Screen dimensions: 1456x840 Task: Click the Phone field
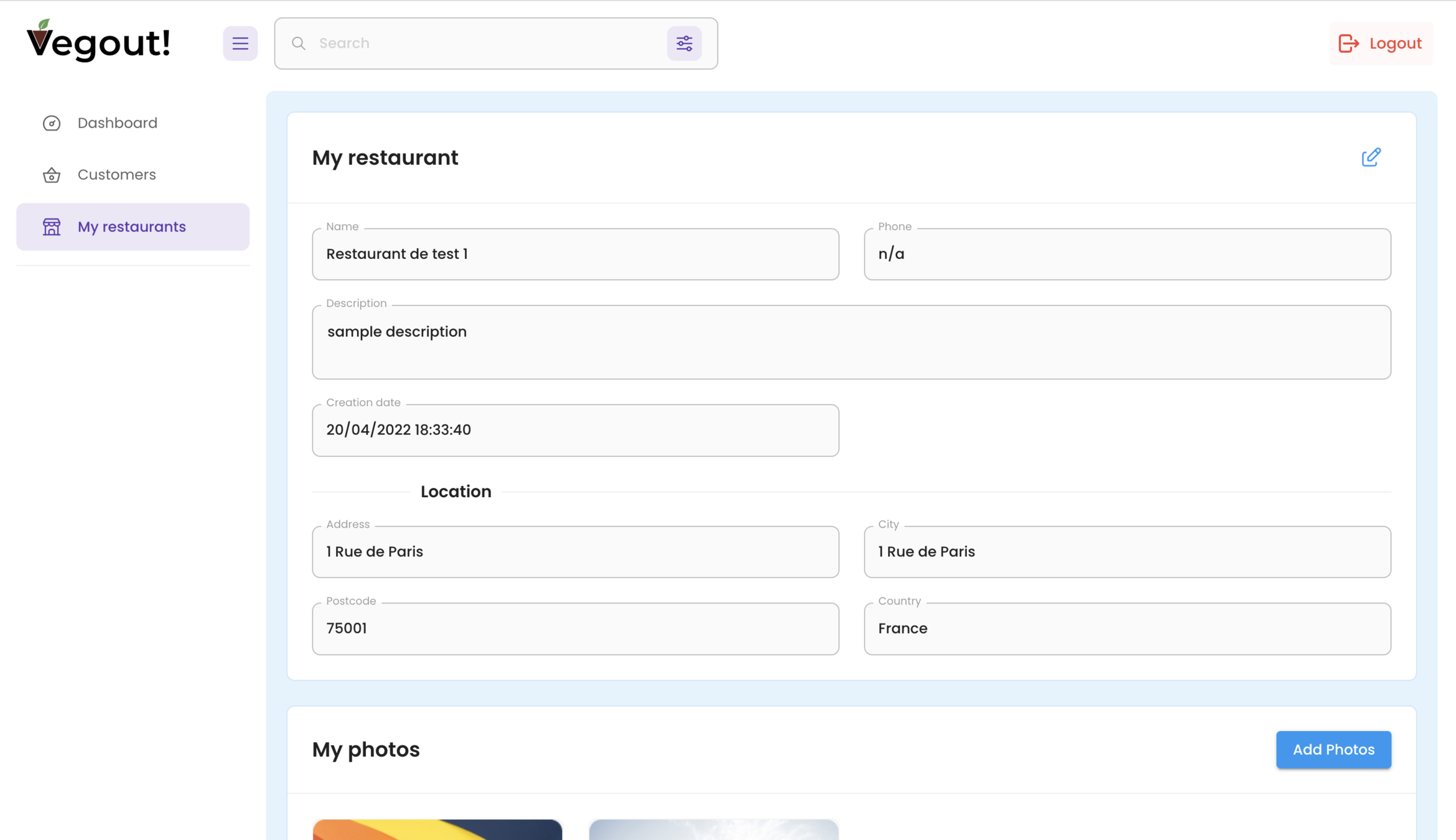1127,254
